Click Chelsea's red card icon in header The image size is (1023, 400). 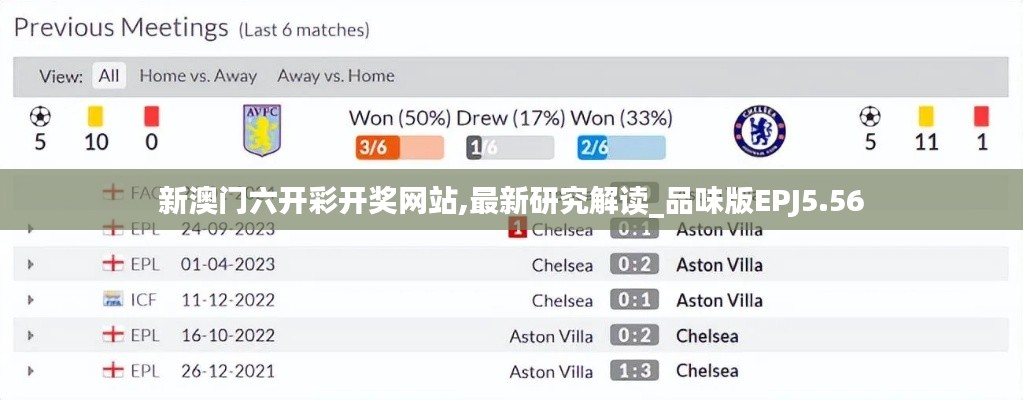click(981, 116)
